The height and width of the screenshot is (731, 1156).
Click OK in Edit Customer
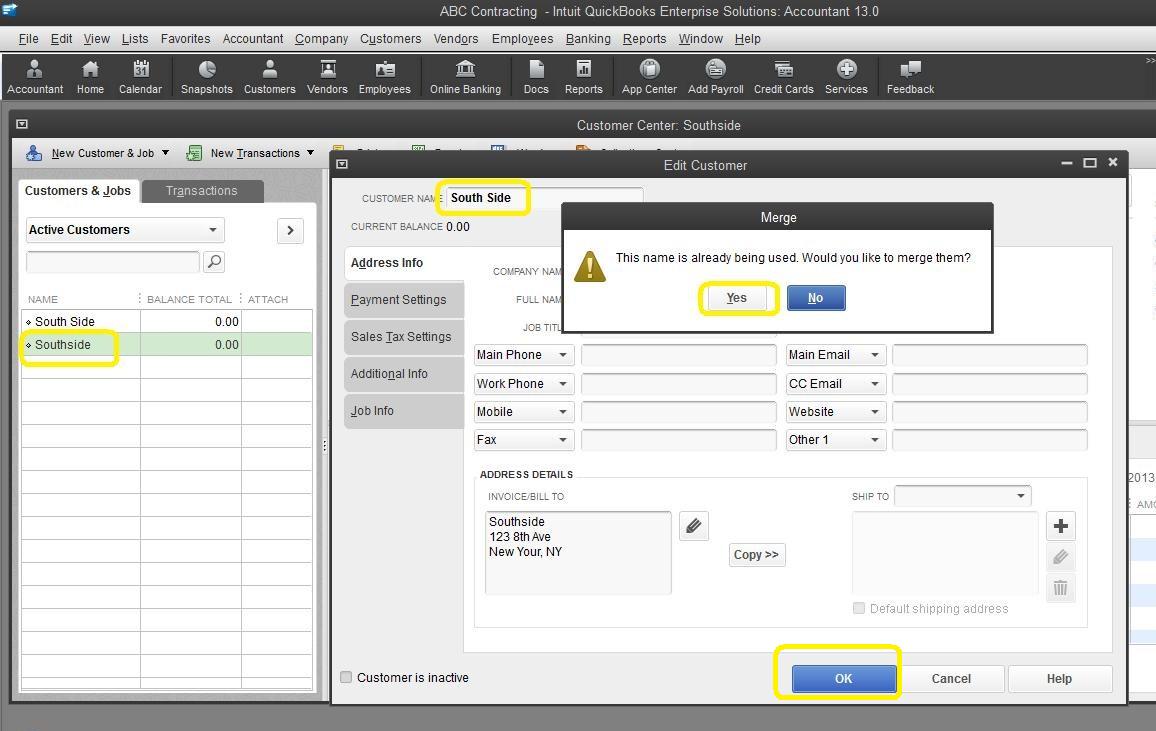click(x=843, y=679)
